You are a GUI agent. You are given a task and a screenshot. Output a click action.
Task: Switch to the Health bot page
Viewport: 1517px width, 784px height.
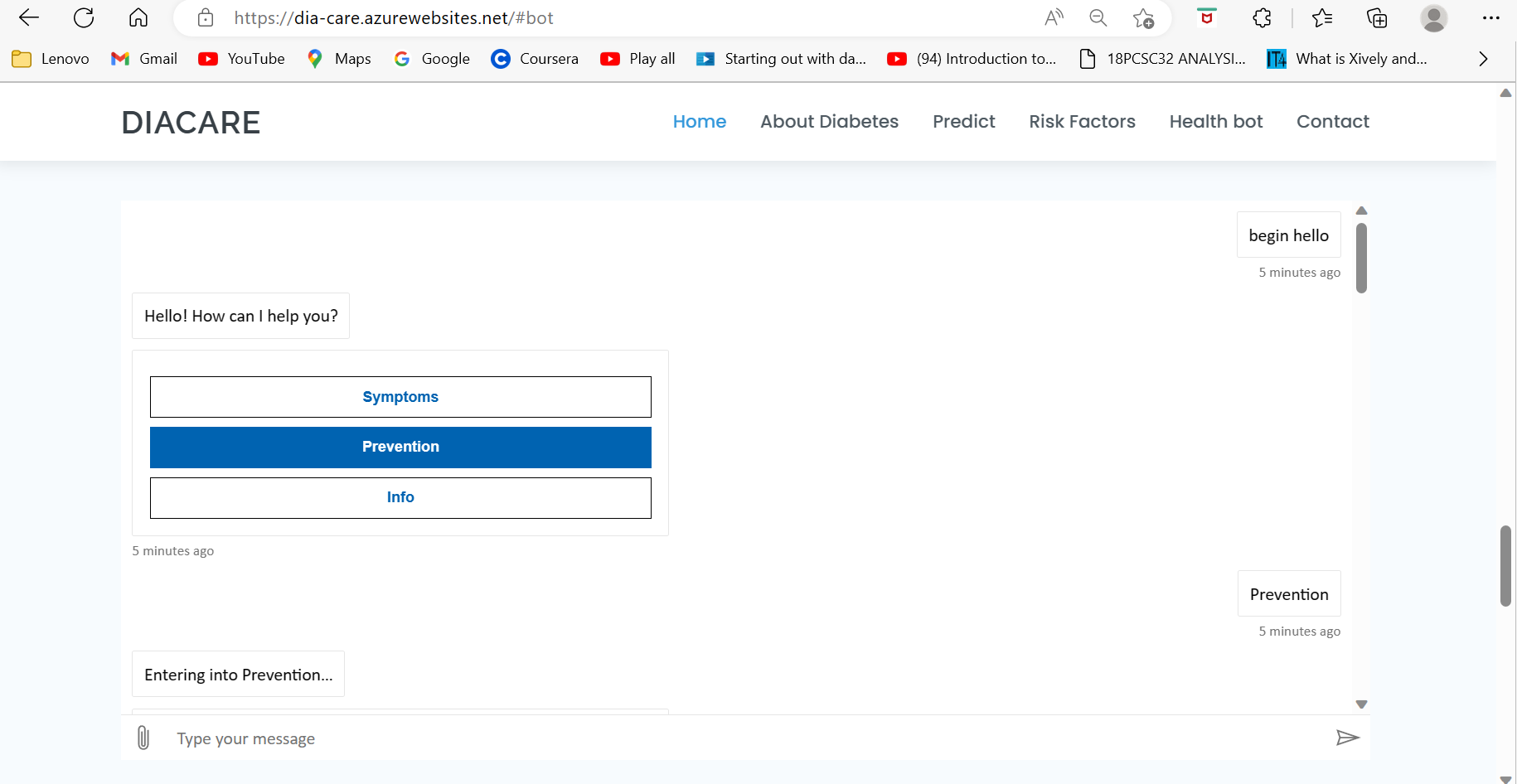click(1215, 121)
